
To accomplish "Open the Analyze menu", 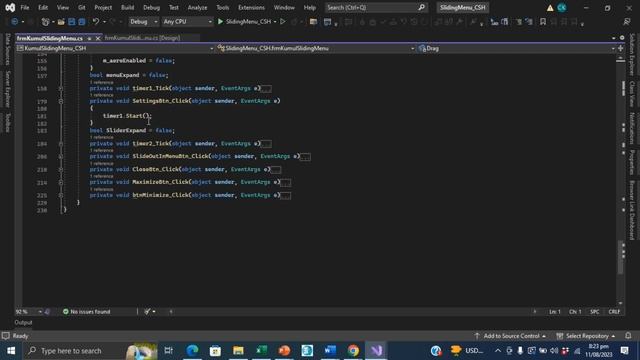I will tap(197, 7).
